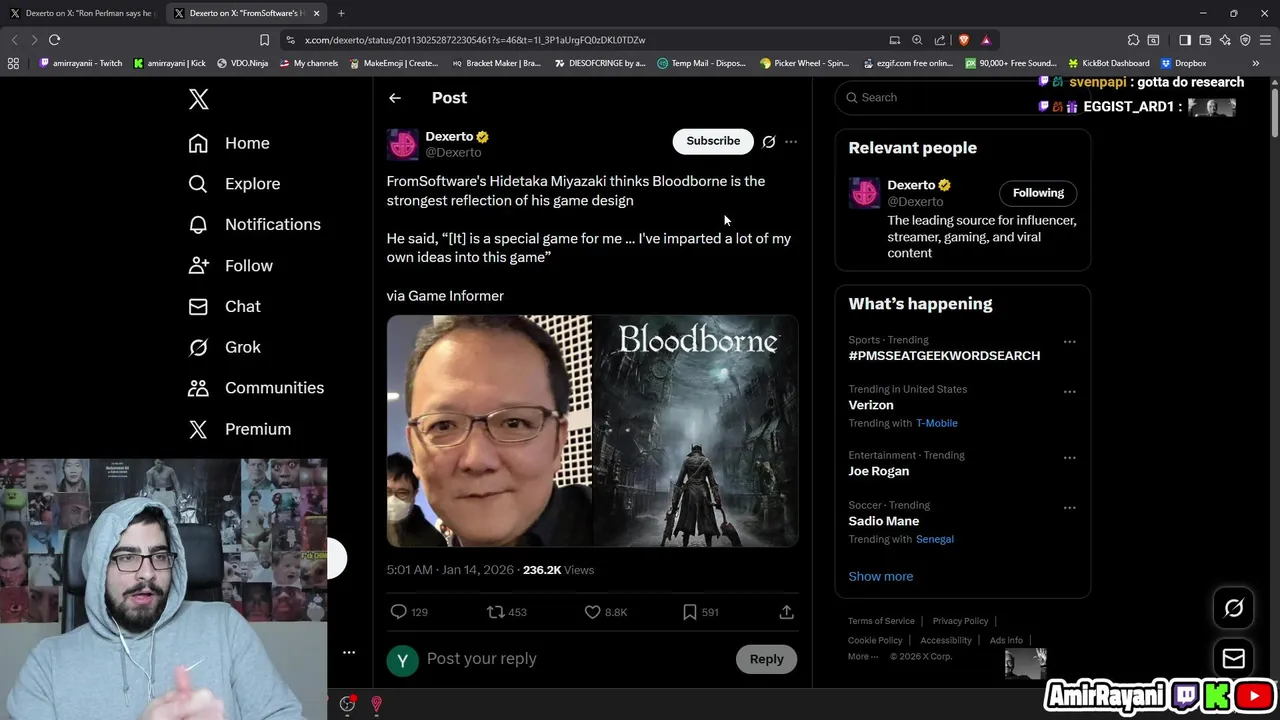This screenshot has height=720, width=1280.
Task: Open Premium in X sidebar
Action: pyautogui.click(x=240, y=429)
